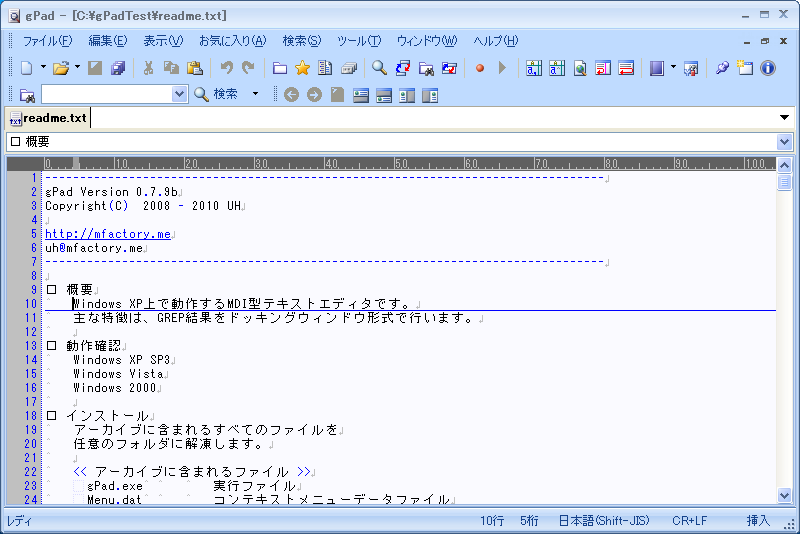Open the 概要 outline dropdown
The width and height of the screenshot is (800, 534).
point(783,142)
